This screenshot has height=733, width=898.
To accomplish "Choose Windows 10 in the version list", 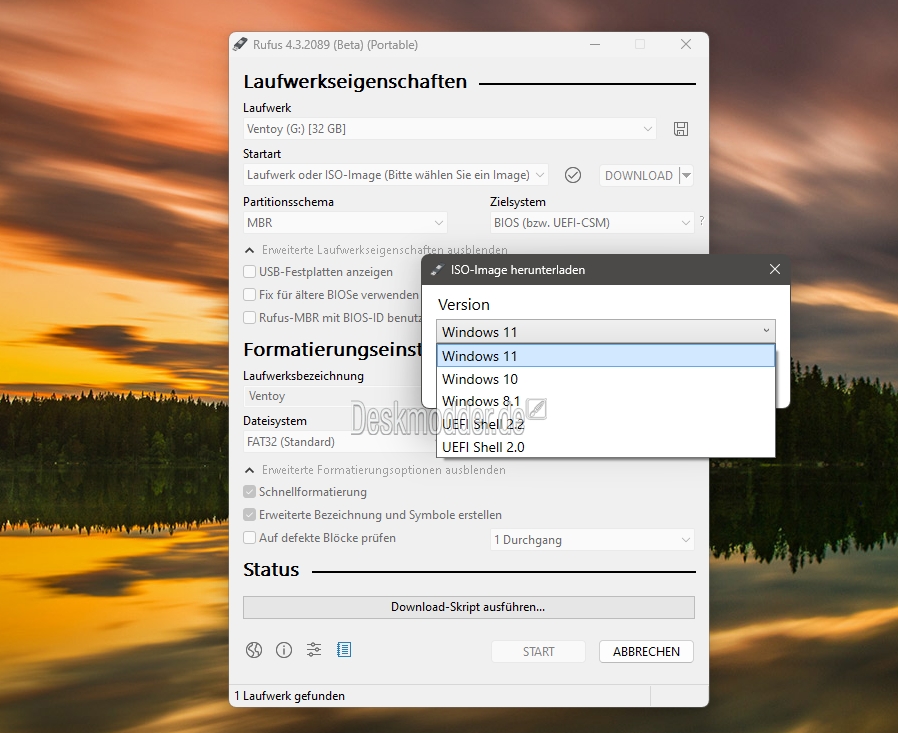I will (x=606, y=379).
